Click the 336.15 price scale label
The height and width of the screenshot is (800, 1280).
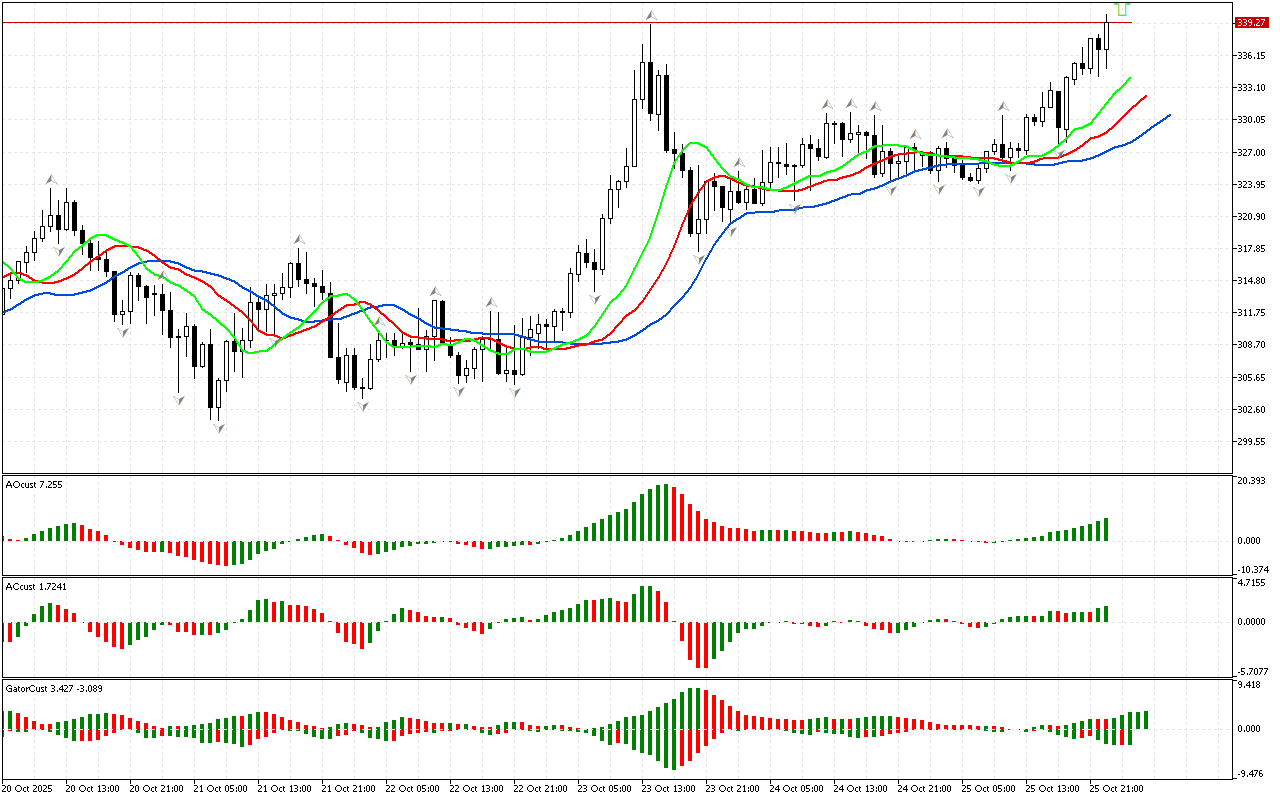click(x=1252, y=55)
